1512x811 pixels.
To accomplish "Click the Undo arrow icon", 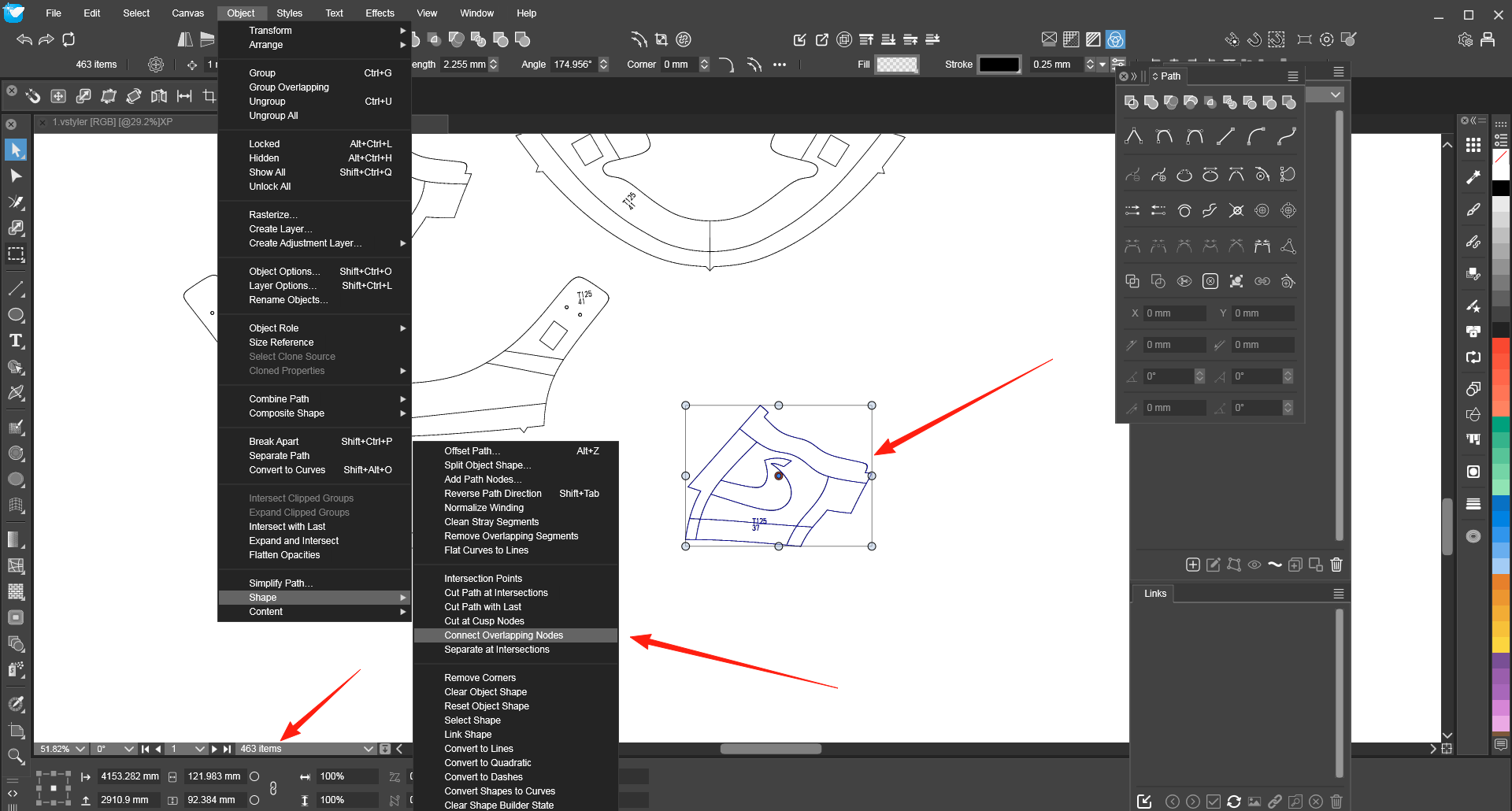I will coord(24,39).
